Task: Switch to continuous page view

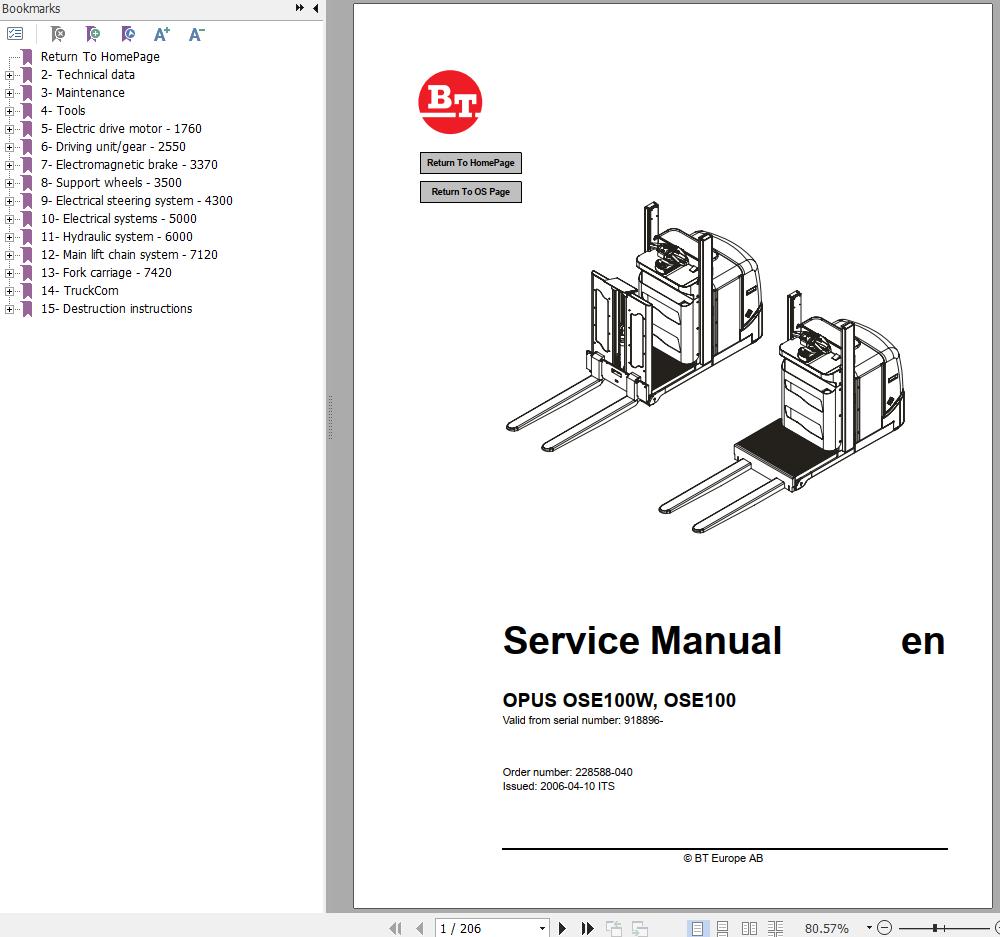Action: click(x=723, y=928)
